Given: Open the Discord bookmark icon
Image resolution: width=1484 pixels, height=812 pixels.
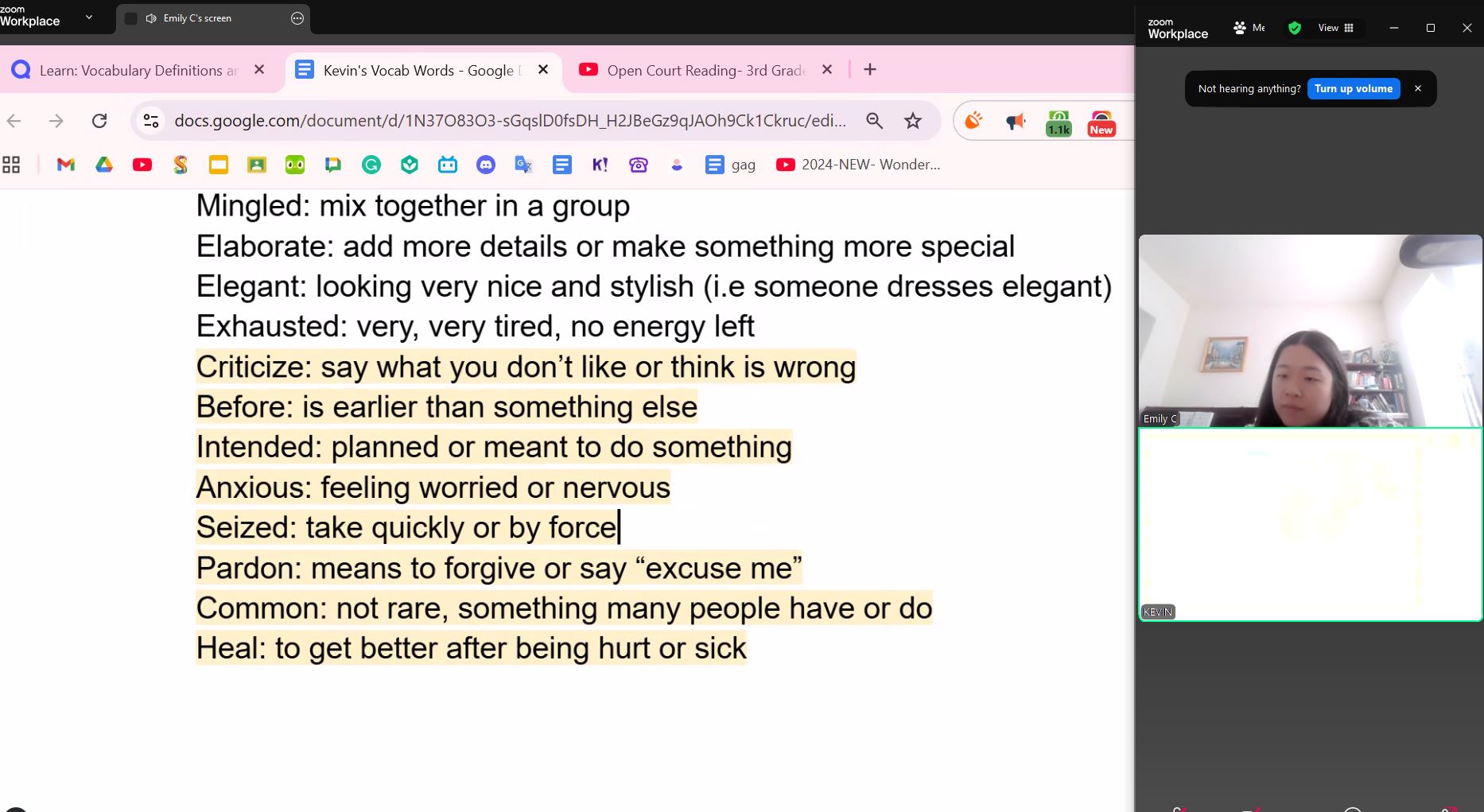Looking at the screenshot, I should [486, 165].
